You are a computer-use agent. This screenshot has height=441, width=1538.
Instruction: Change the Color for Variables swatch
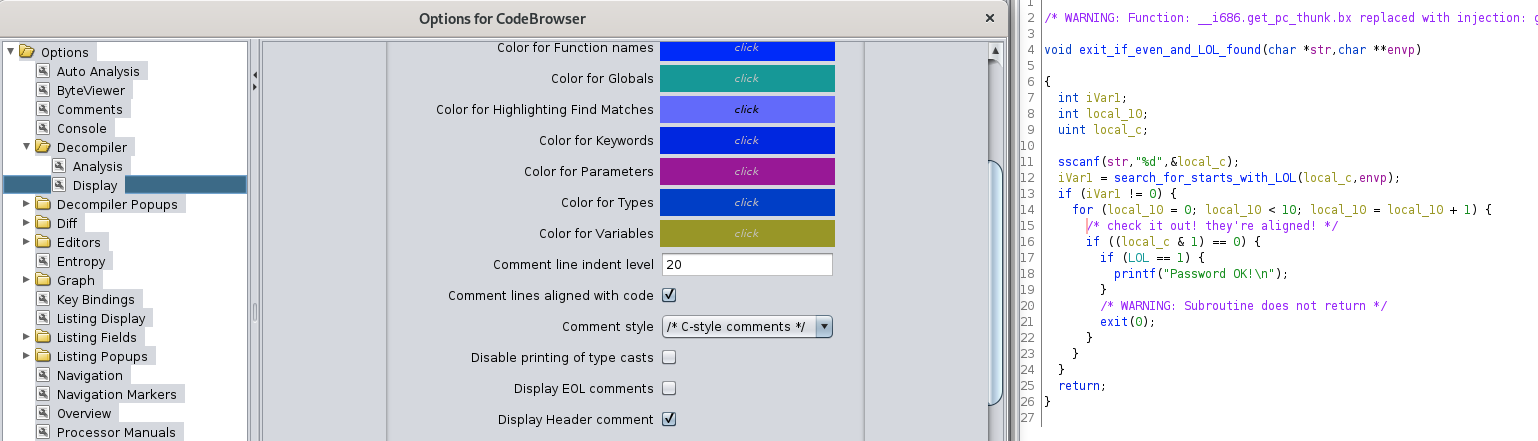click(747, 233)
